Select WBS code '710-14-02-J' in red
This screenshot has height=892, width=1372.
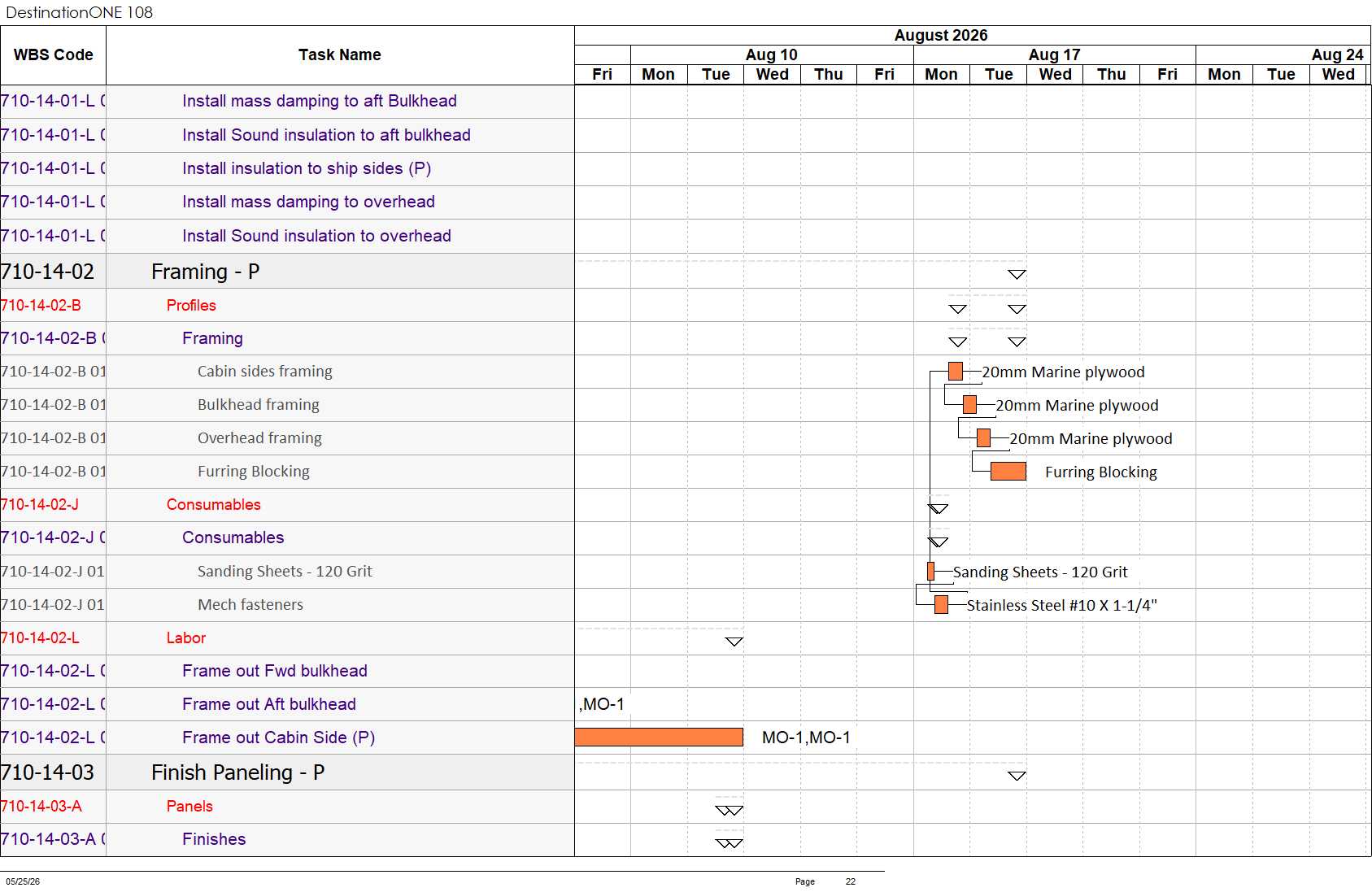point(40,504)
